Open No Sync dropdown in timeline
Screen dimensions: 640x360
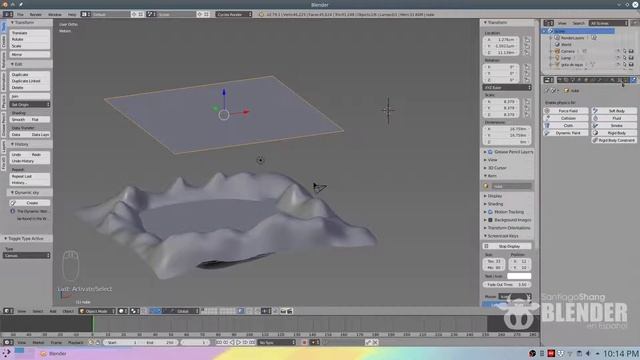tap(276, 342)
